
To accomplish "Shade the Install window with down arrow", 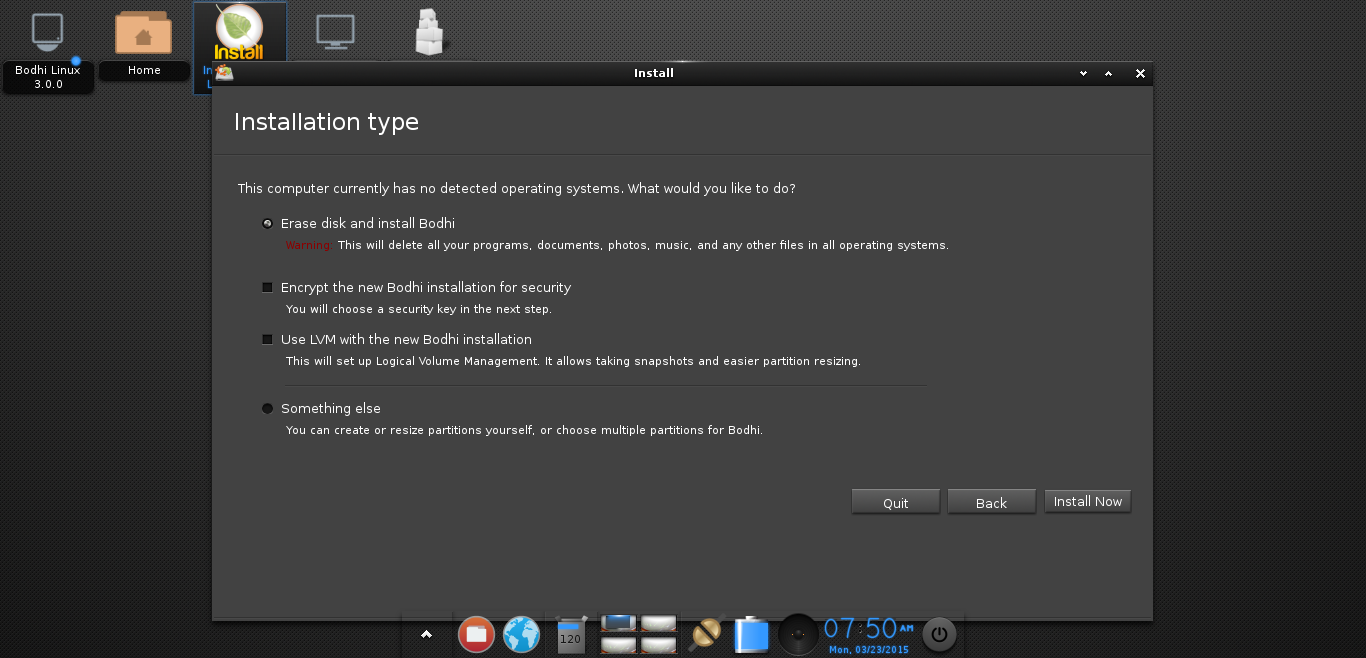I will (1084, 73).
